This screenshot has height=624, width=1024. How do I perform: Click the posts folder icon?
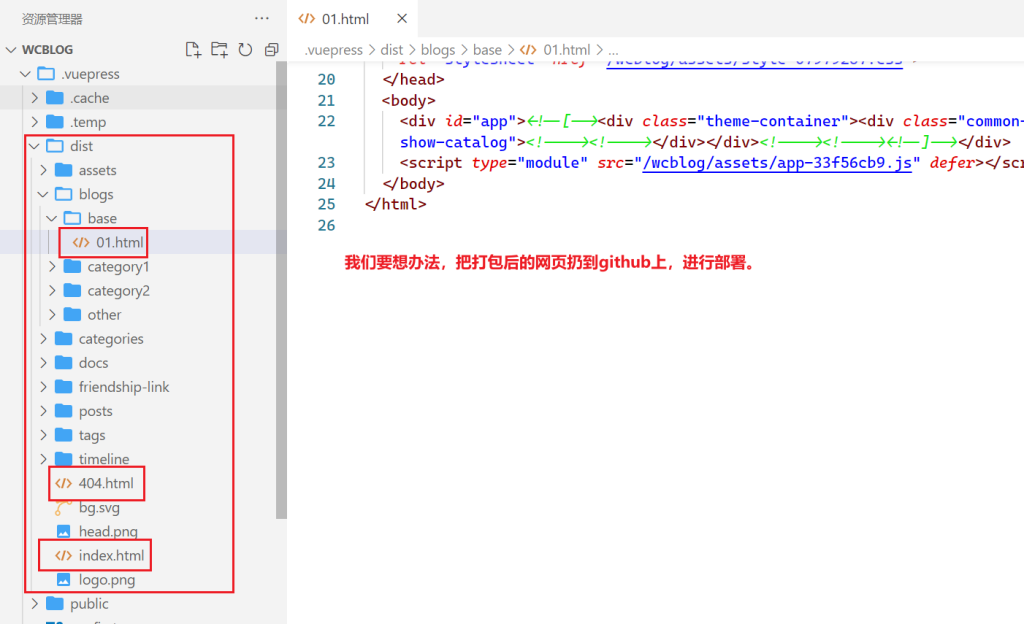(x=63, y=411)
